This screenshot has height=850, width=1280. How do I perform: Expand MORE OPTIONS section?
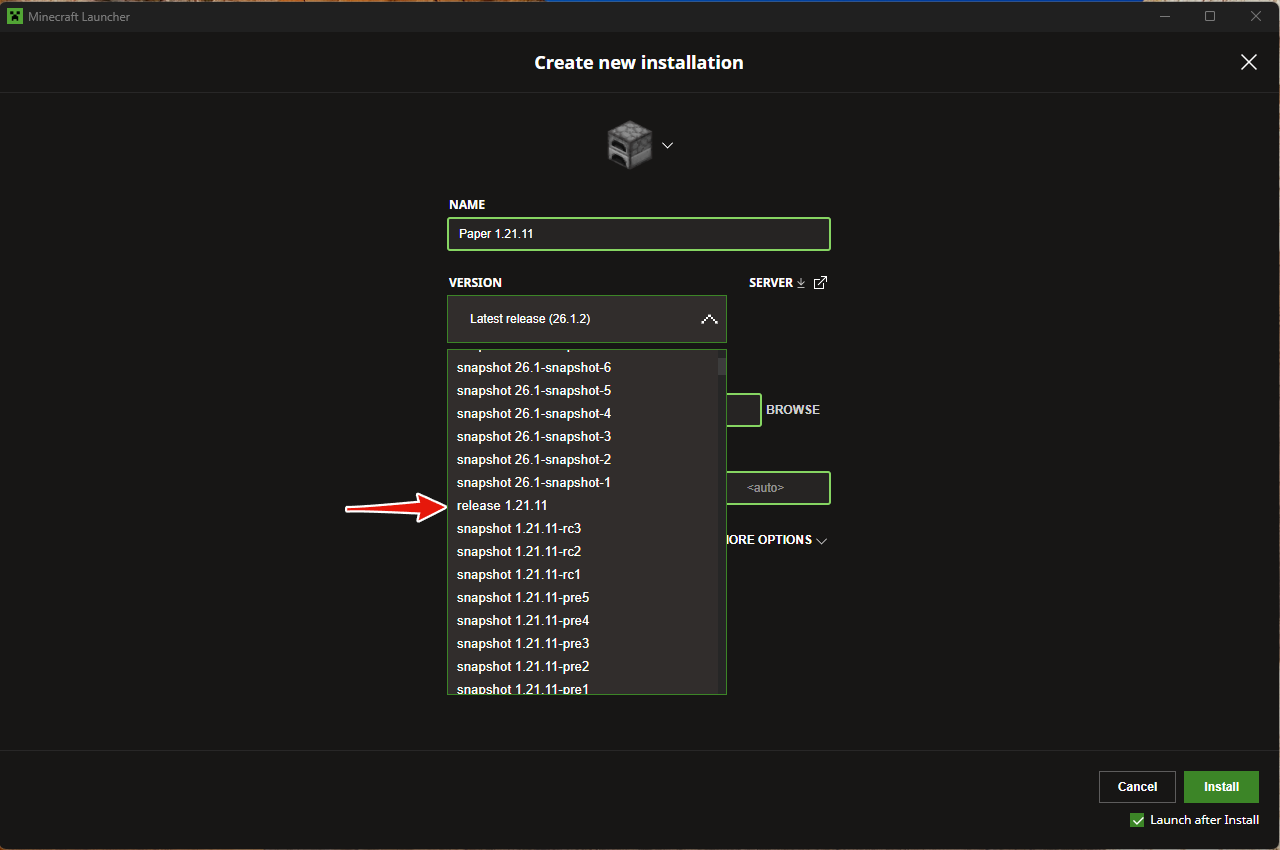pyautogui.click(x=776, y=540)
